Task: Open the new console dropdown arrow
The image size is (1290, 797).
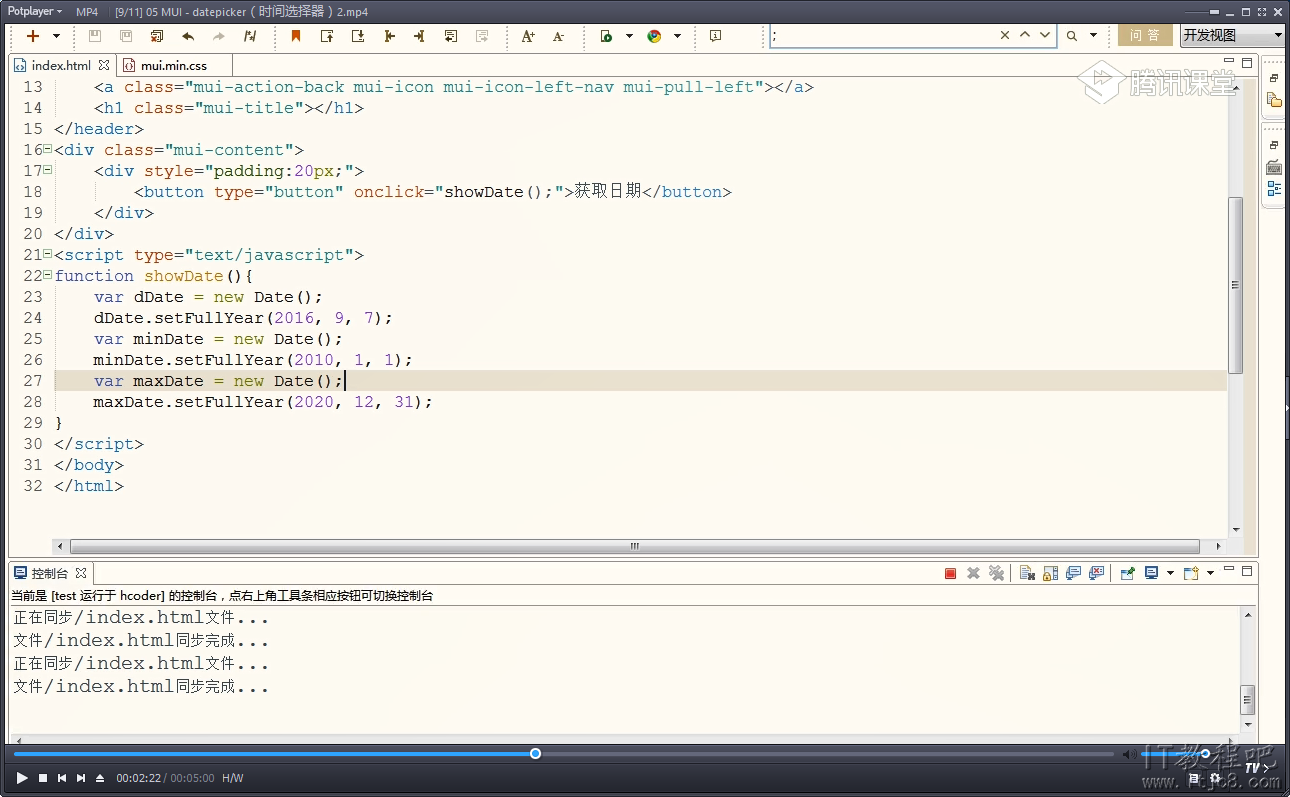Action: click(1210, 573)
